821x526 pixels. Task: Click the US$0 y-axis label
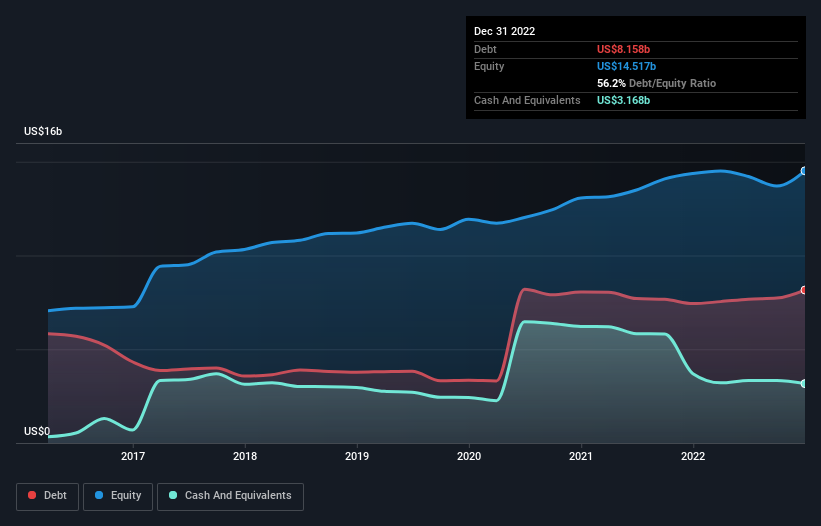click(x=37, y=431)
